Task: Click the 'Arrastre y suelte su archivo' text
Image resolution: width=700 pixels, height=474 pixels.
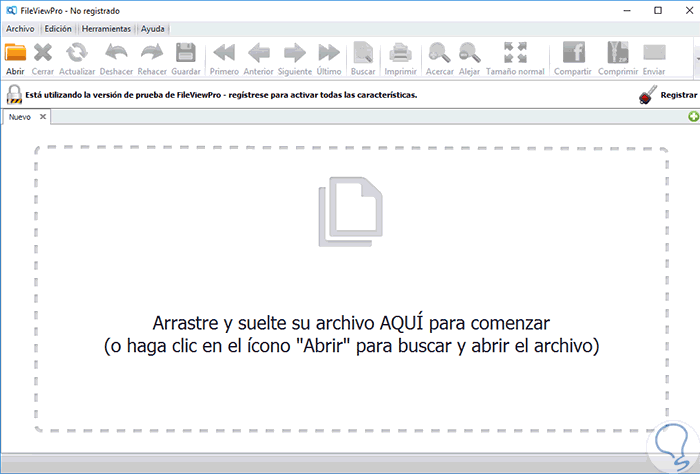Action: coord(351,323)
